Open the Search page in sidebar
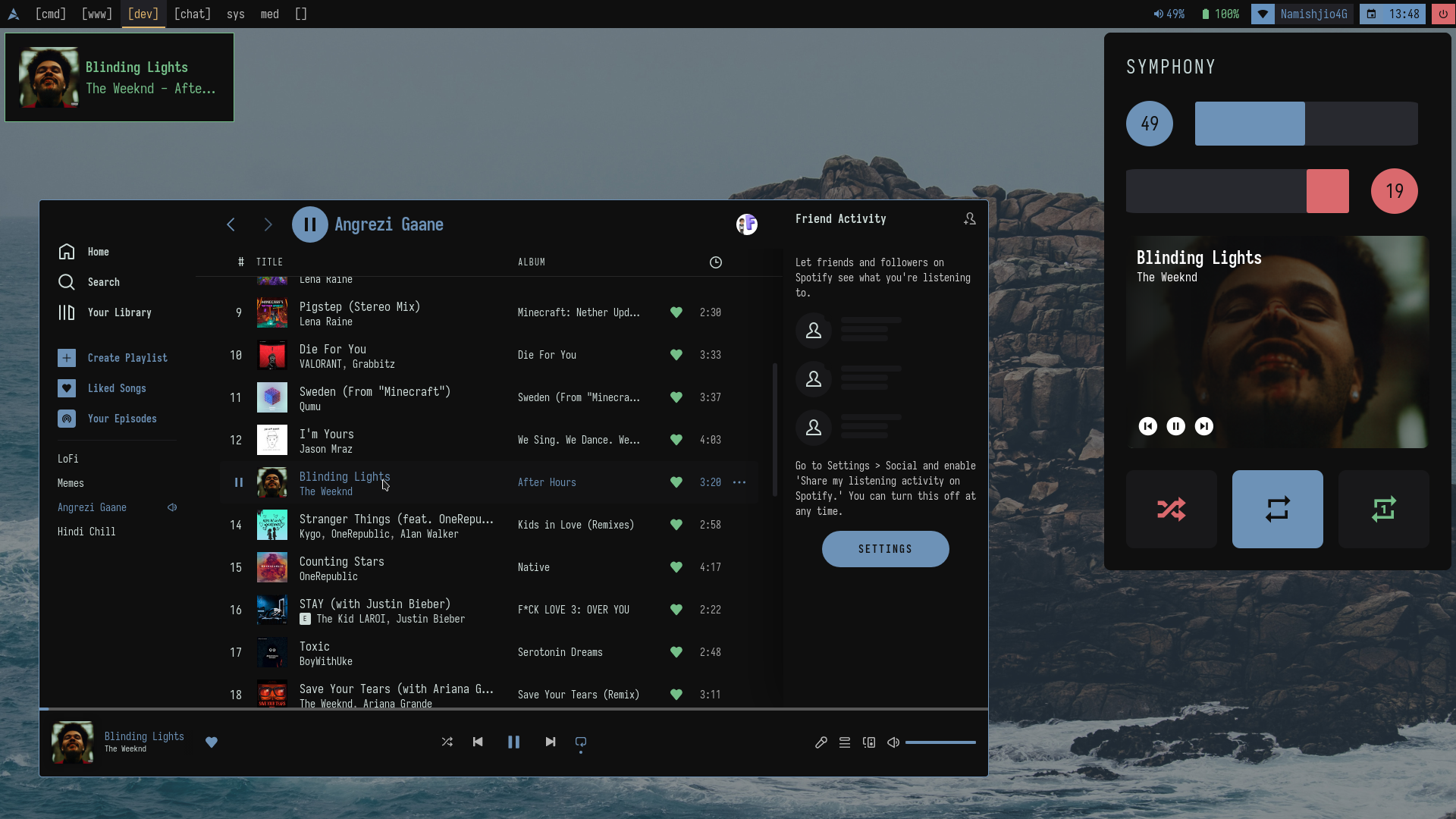This screenshot has width=1456, height=819. 103,282
